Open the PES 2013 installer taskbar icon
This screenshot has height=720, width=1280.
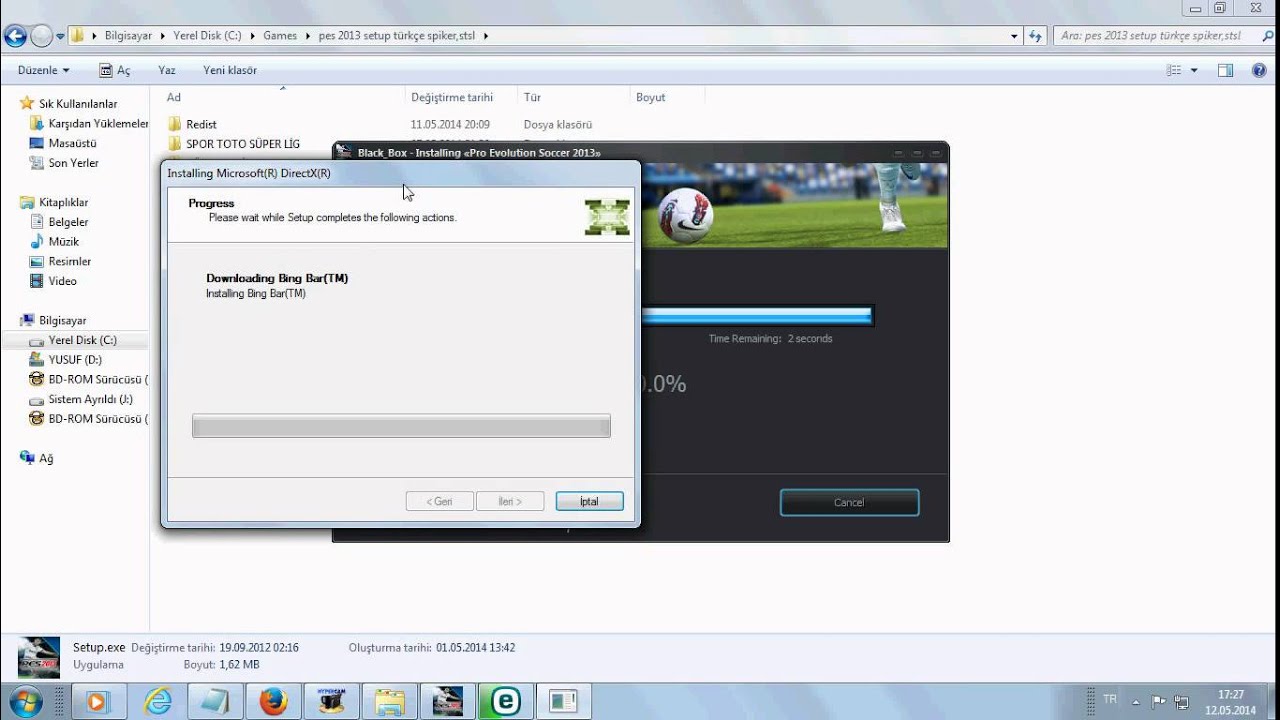(x=447, y=702)
